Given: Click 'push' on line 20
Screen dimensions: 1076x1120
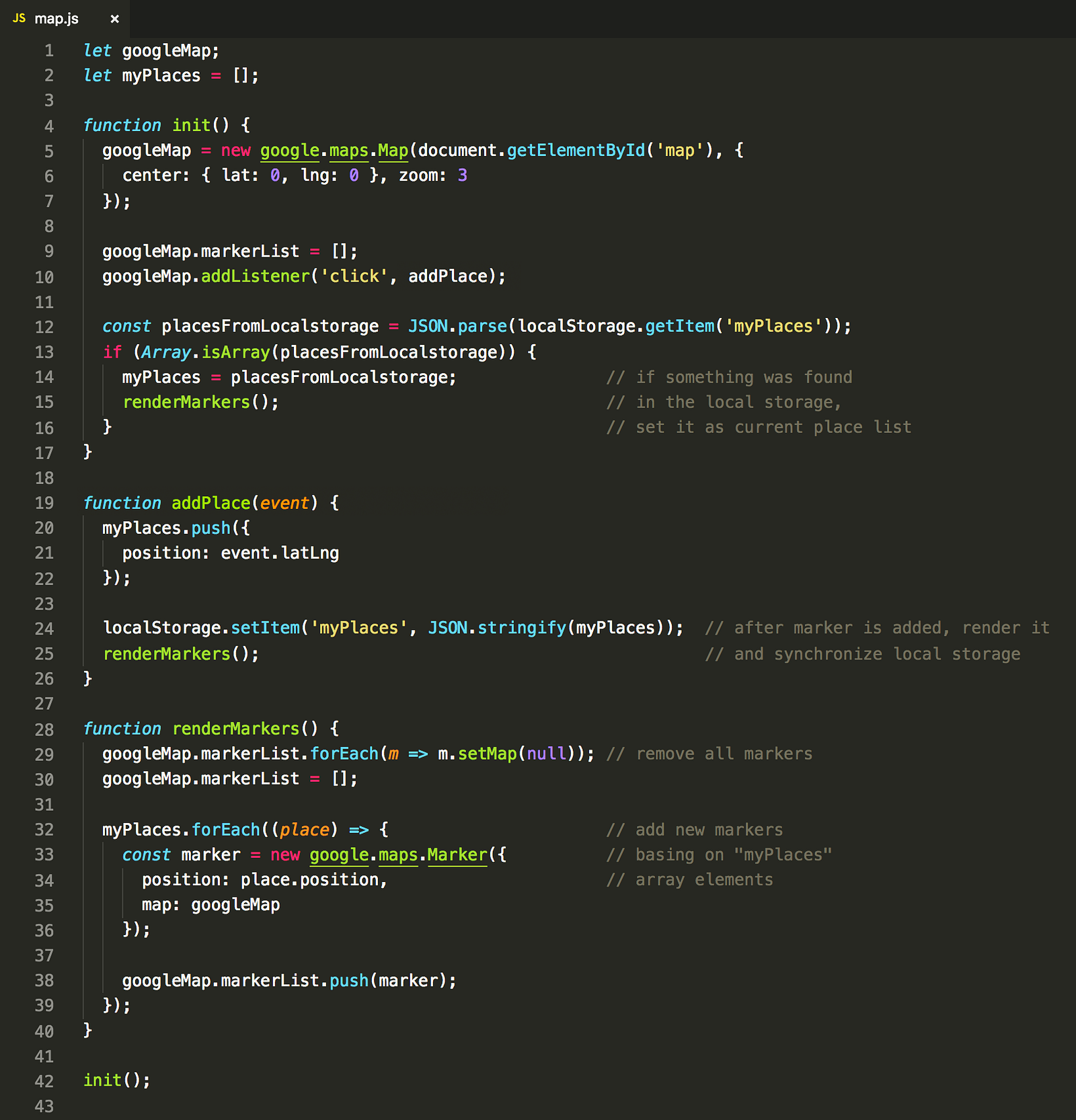Looking at the screenshot, I should (211, 528).
